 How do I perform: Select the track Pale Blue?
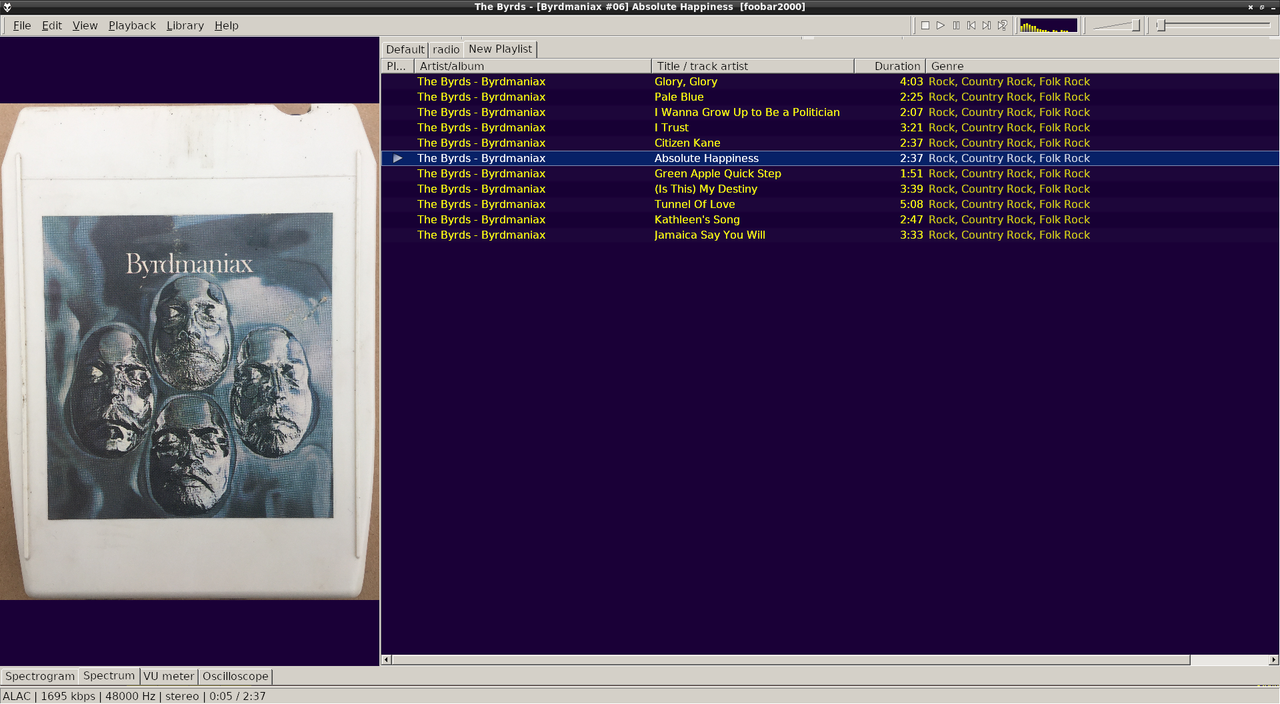830,97
